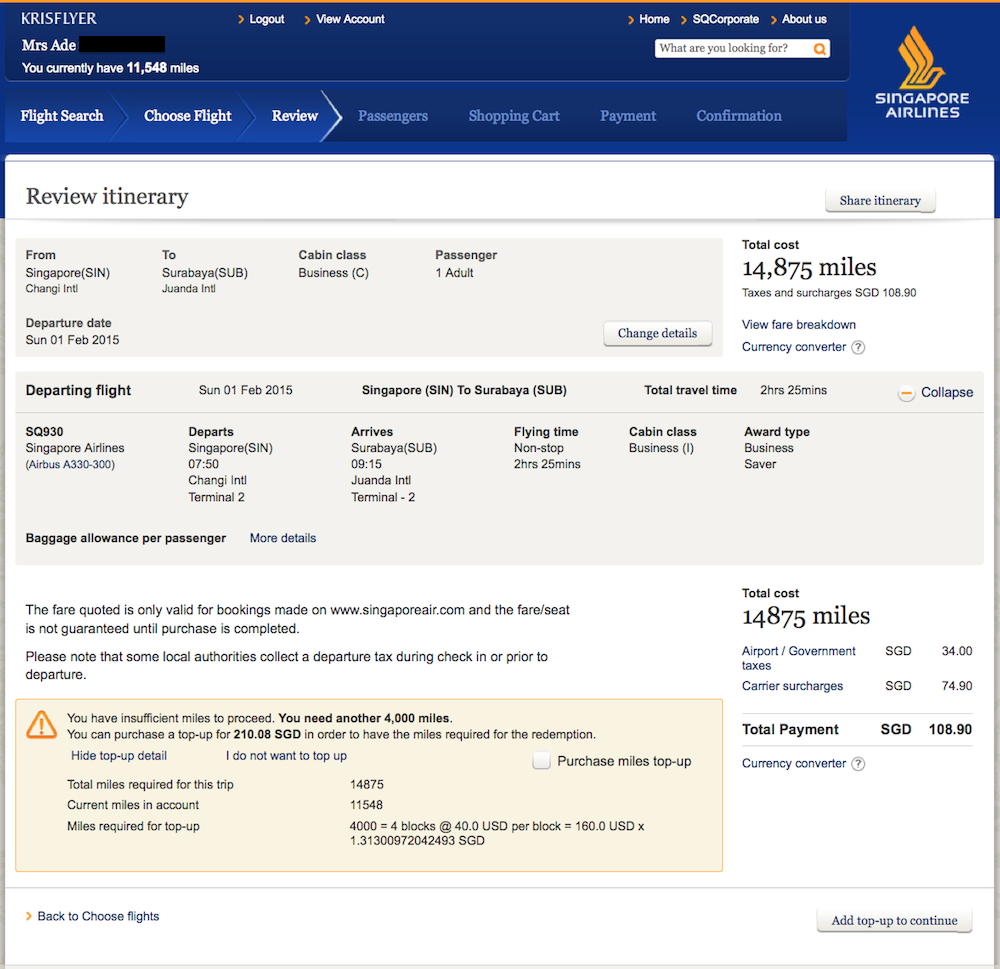The width and height of the screenshot is (1000, 969).
Task: Click the orange warning triangle icon
Action: pyautogui.click(x=41, y=725)
